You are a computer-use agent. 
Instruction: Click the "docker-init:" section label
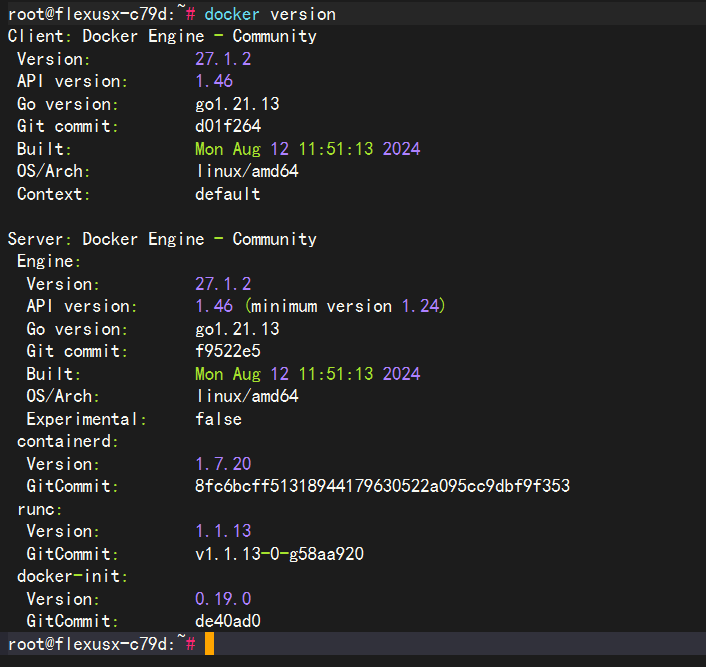pyautogui.click(x=72, y=576)
